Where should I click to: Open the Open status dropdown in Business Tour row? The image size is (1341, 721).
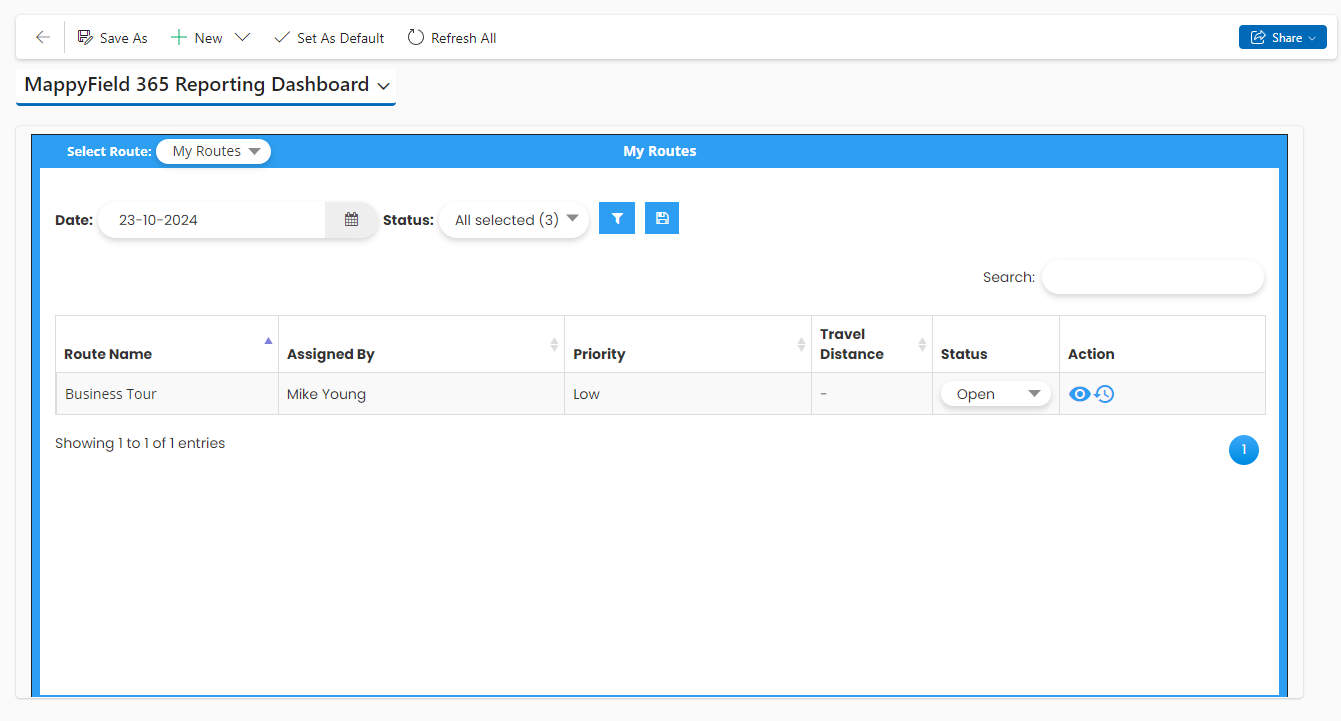(x=996, y=394)
